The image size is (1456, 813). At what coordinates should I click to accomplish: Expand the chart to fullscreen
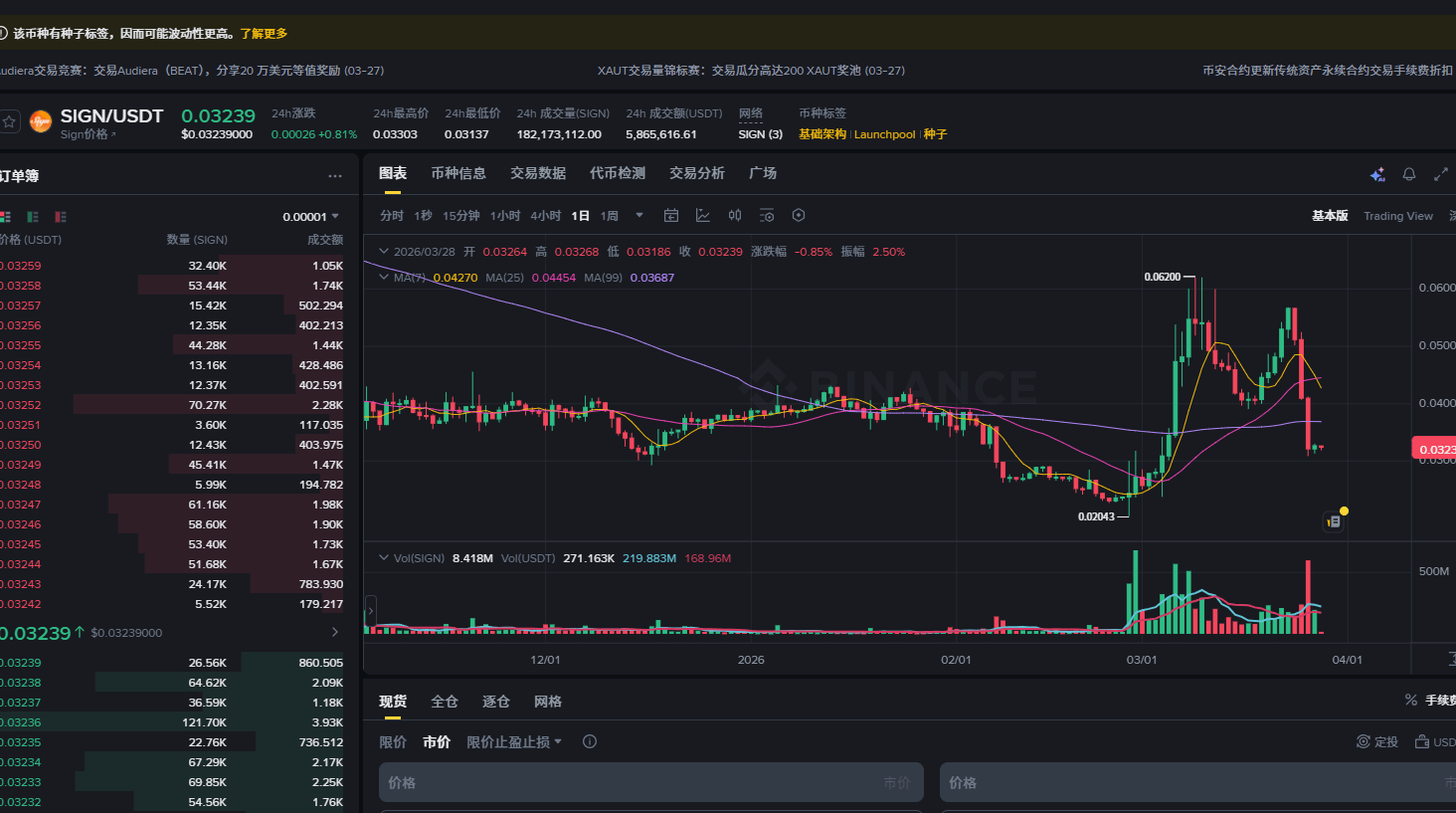1440,174
